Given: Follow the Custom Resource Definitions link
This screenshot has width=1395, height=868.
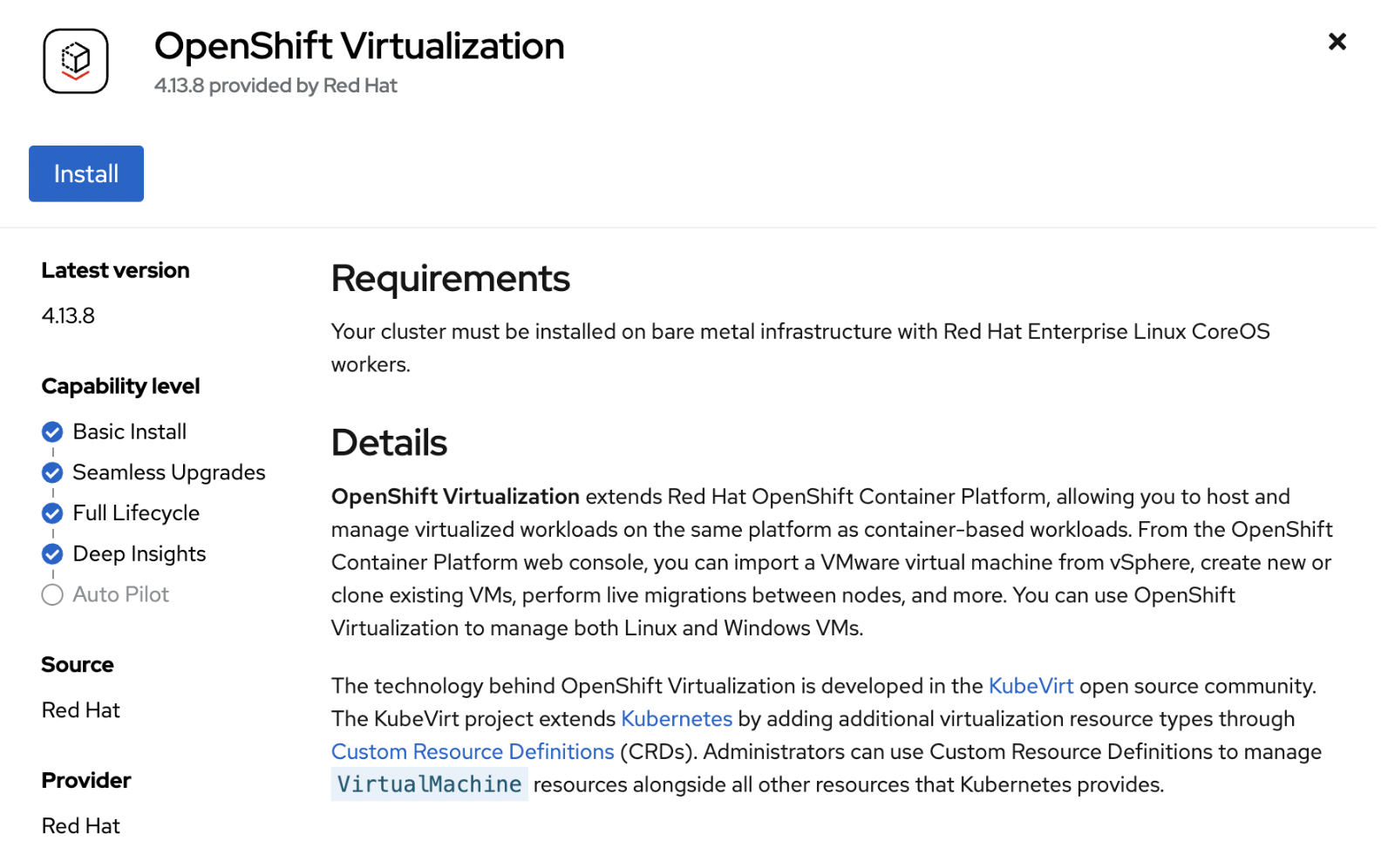Looking at the screenshot, I should point(471,751).
